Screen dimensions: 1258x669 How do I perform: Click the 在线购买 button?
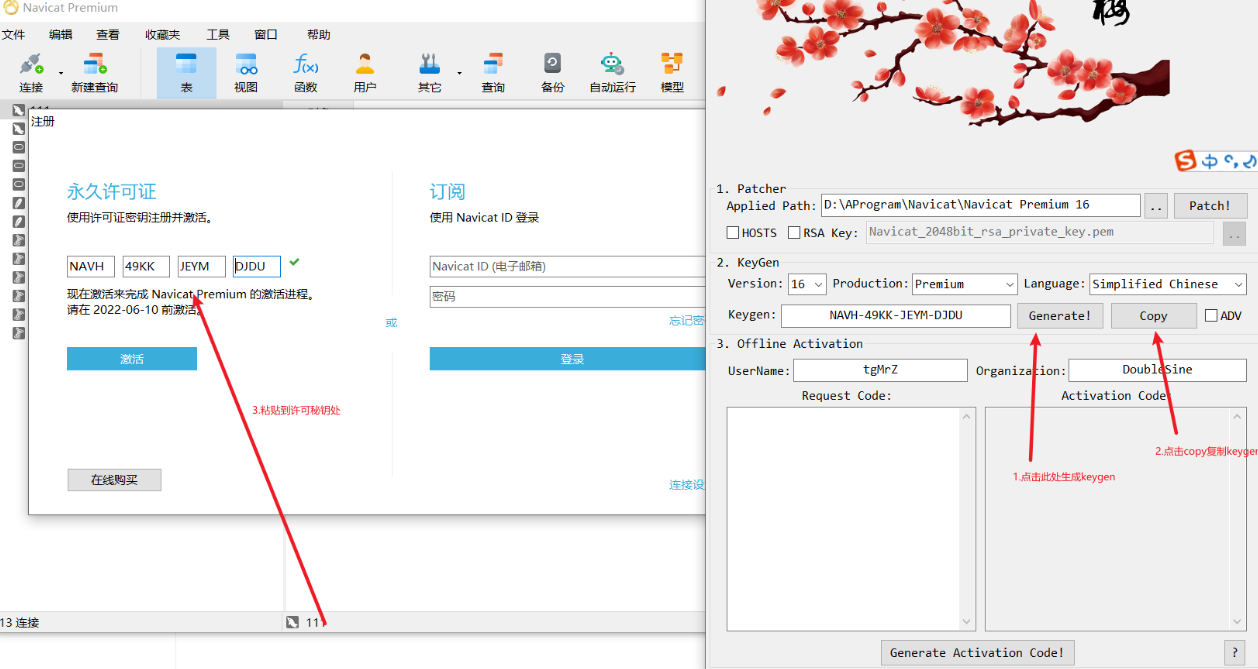(114, 480)
